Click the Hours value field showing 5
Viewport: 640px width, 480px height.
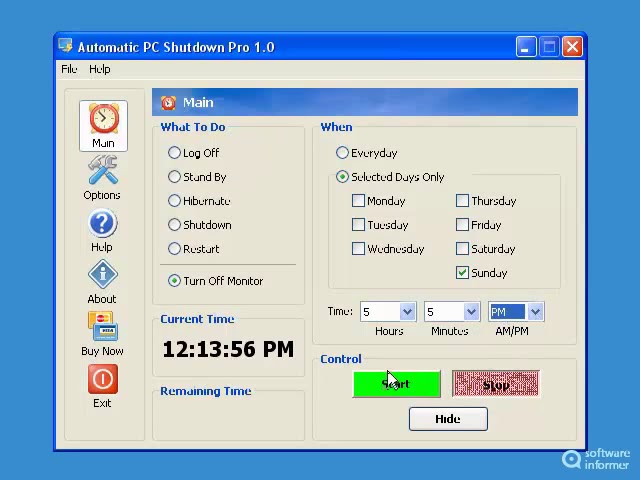(380, 312)
